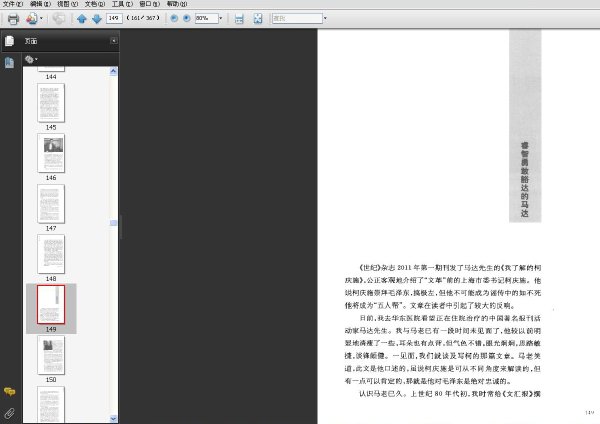The height and width of the screenshot is (424, 600).
Task: Click the thumbnail panel scrollbar thumb
Action: [x=113, y=223]
